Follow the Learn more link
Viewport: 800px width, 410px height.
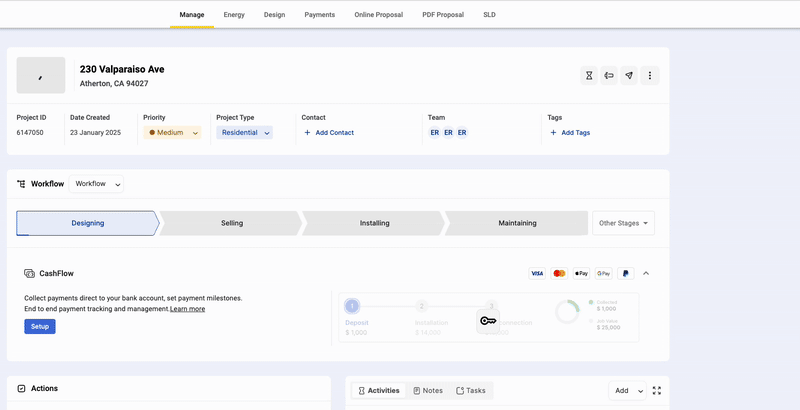[187, 309]
